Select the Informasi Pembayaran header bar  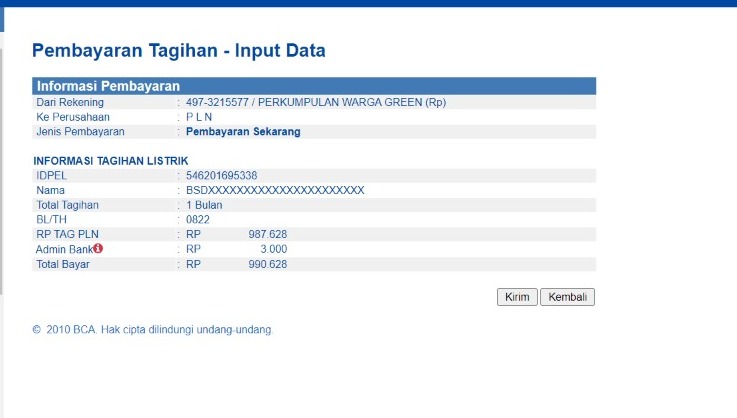(314, 86)
